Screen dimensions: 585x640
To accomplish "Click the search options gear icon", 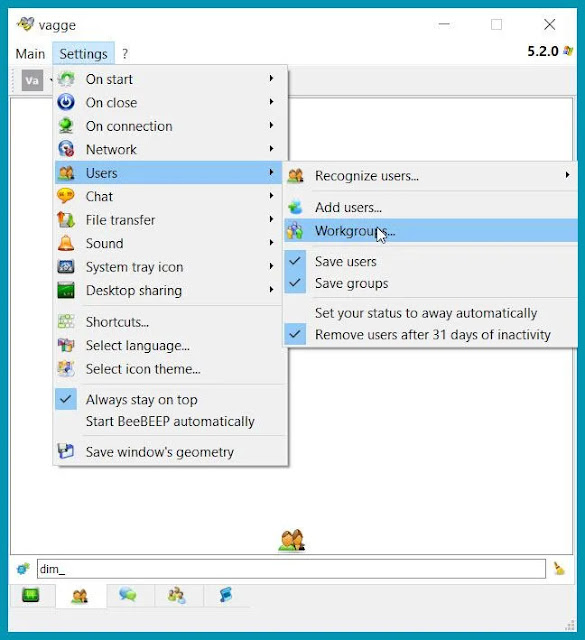I will (23, 568).
